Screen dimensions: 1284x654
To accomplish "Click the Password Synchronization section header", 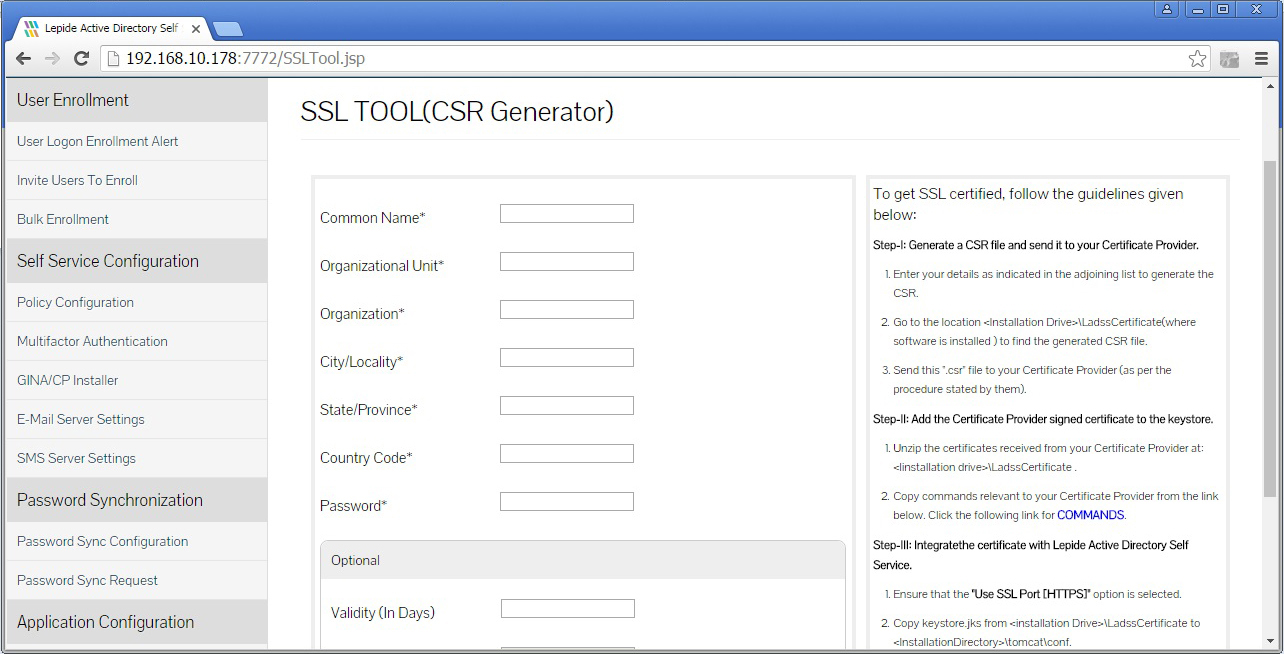I will 137,500.
